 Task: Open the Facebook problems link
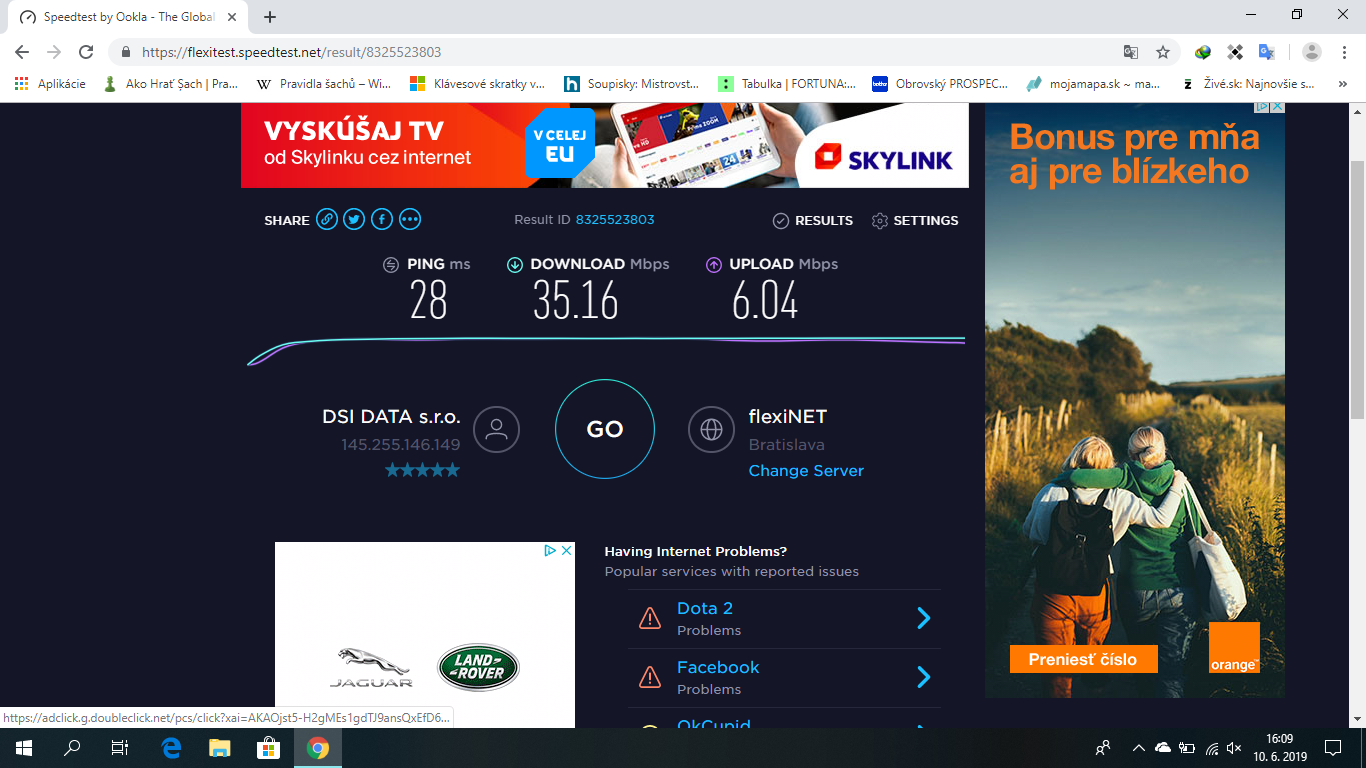[x=718, y=667]
